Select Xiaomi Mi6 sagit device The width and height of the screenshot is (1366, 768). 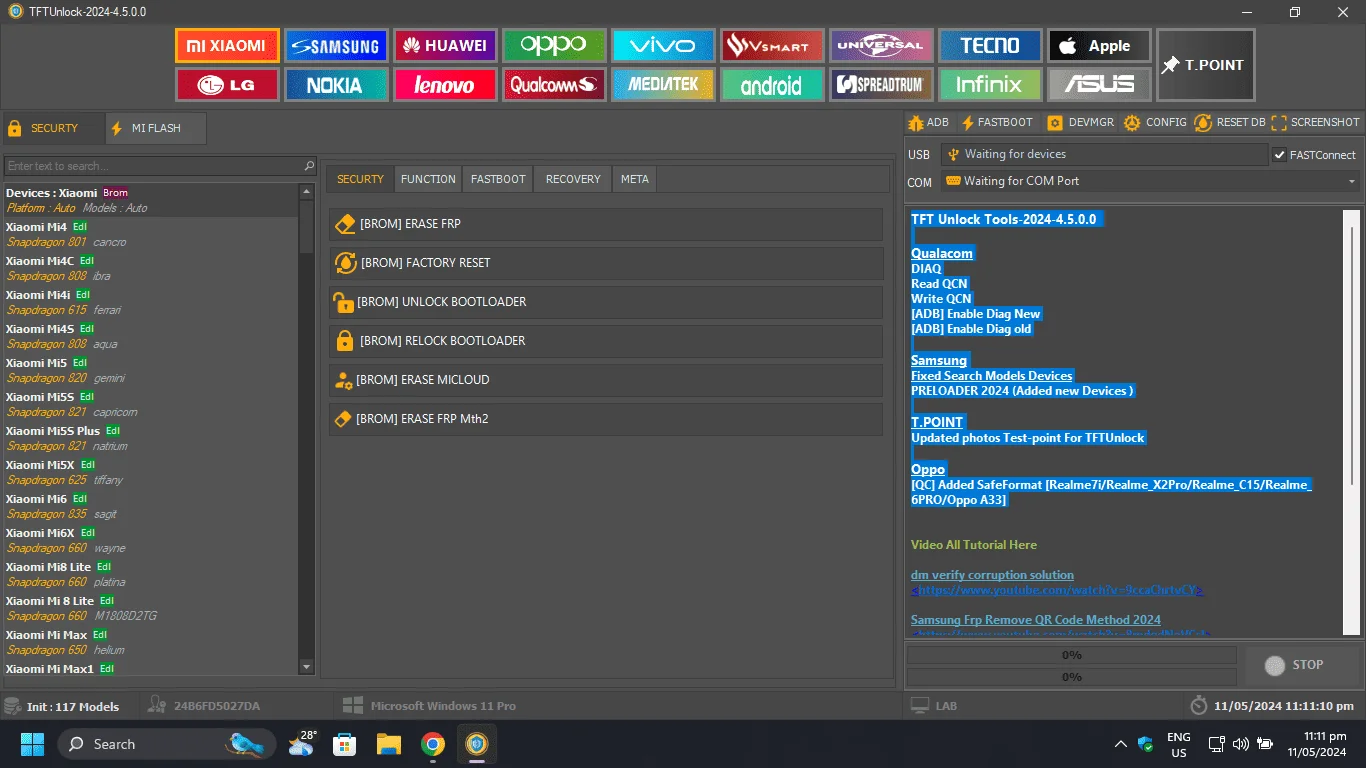[x=150, y=506]
